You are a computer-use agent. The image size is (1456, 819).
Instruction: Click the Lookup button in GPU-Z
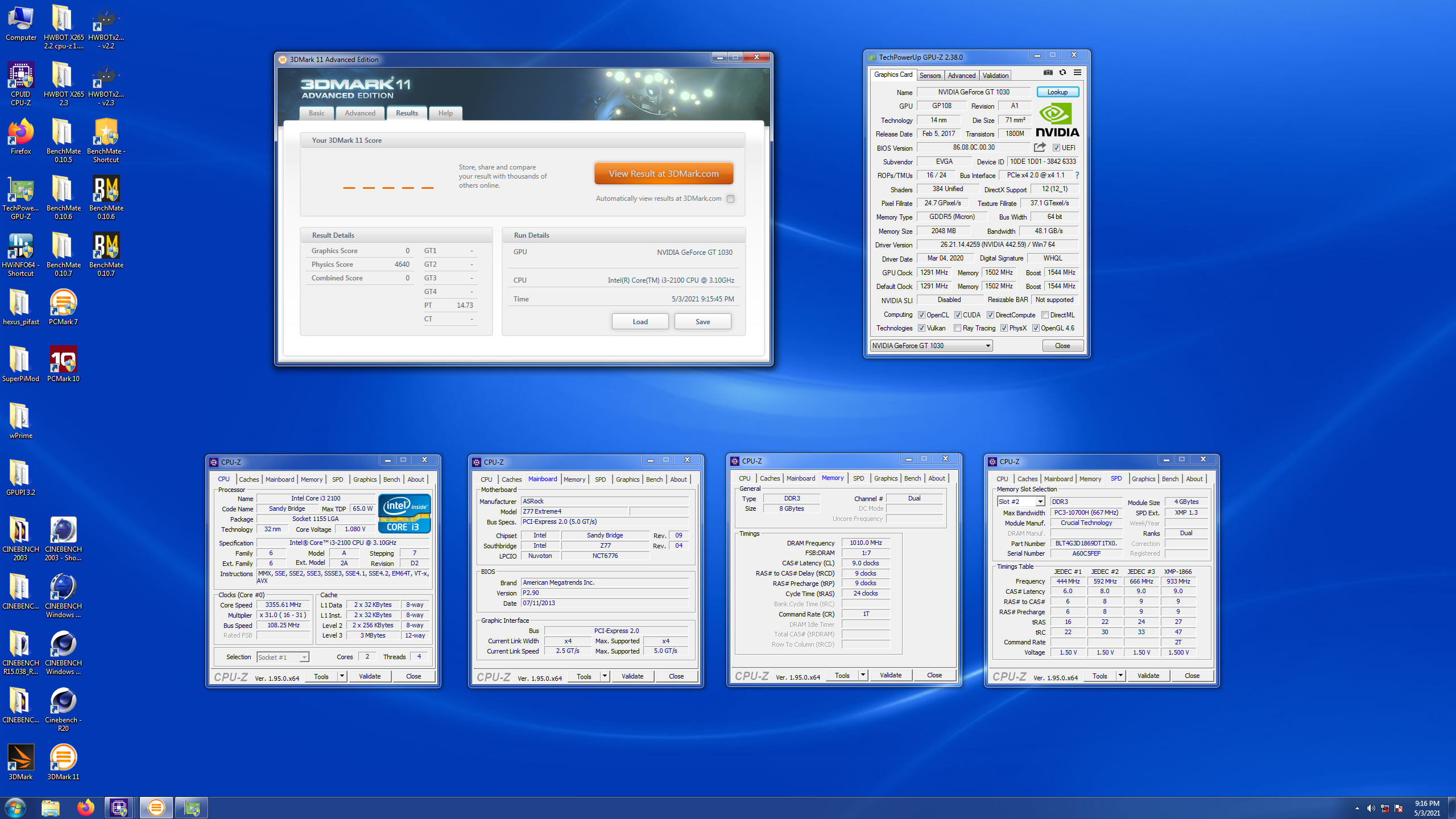[1057, 92]
